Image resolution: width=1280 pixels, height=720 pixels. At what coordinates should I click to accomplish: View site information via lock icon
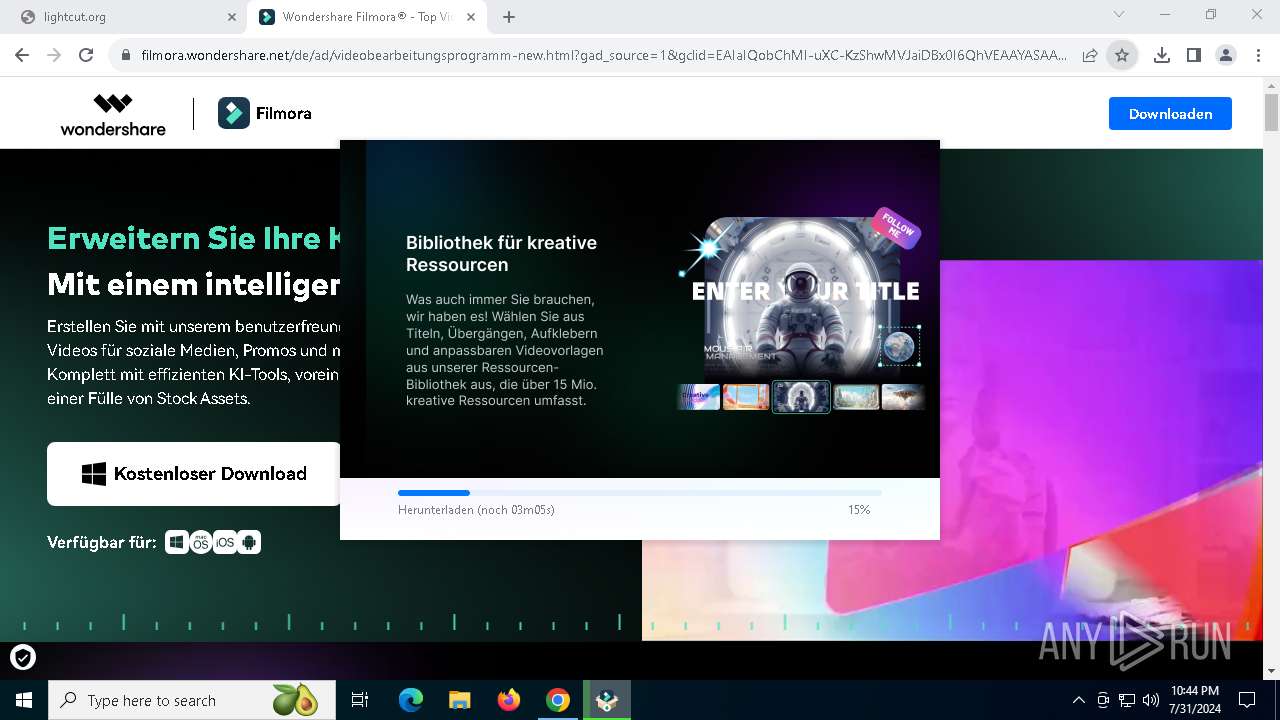pyautogui.click(x=126, y=56)
